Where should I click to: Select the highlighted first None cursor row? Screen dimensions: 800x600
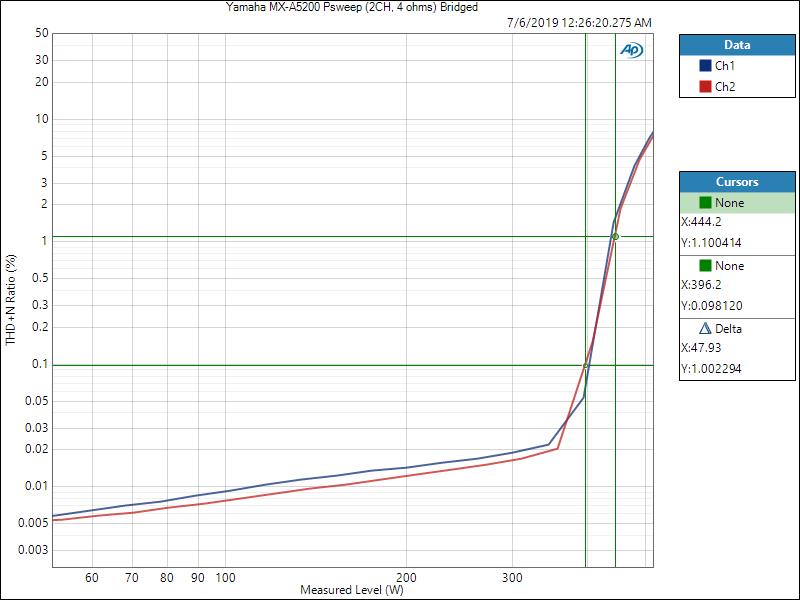coord(736,203)
